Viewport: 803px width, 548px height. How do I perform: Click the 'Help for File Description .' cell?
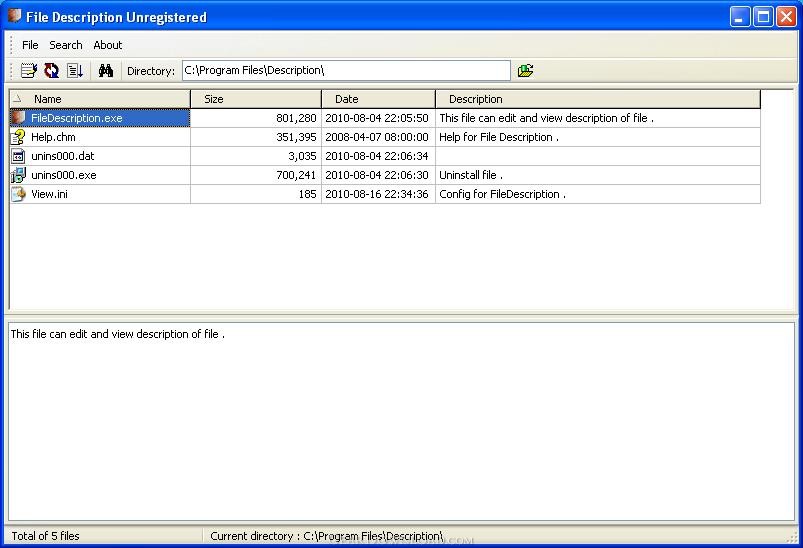pyautogui.click(x=598, y=137)
